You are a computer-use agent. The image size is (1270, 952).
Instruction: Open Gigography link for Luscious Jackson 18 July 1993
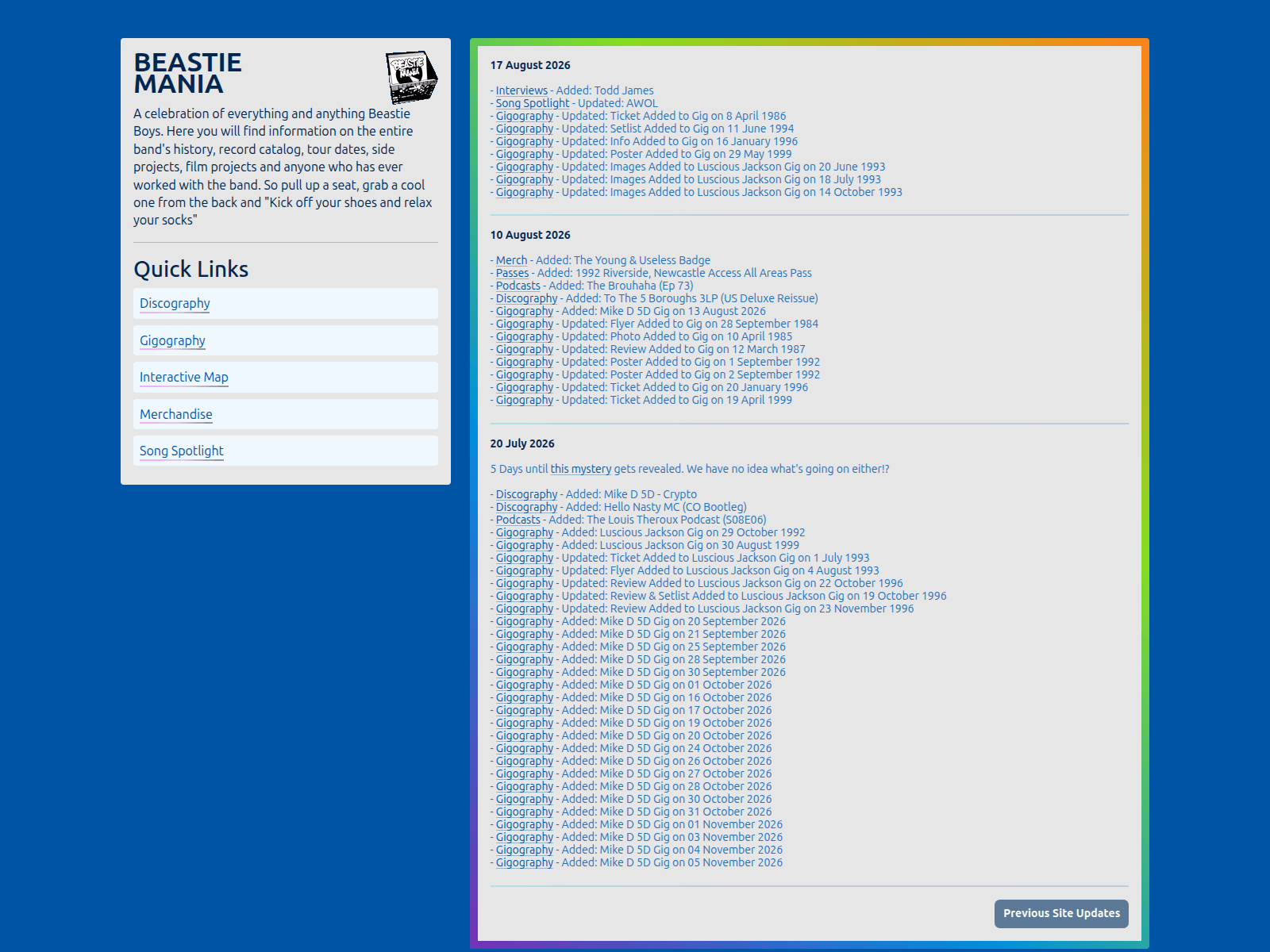click(x=525, y=179)
